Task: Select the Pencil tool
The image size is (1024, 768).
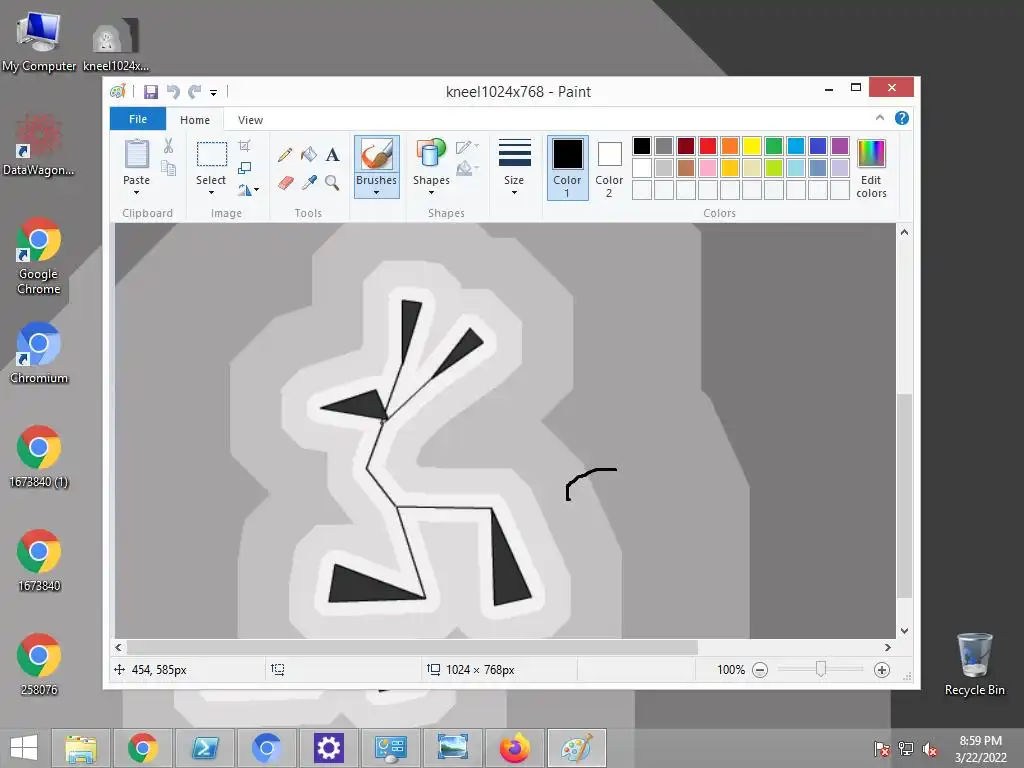Action: [285, 155]
